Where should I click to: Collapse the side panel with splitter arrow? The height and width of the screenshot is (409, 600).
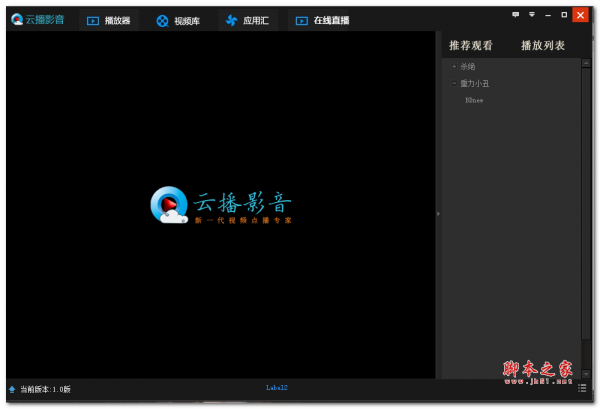click(438, 213)
